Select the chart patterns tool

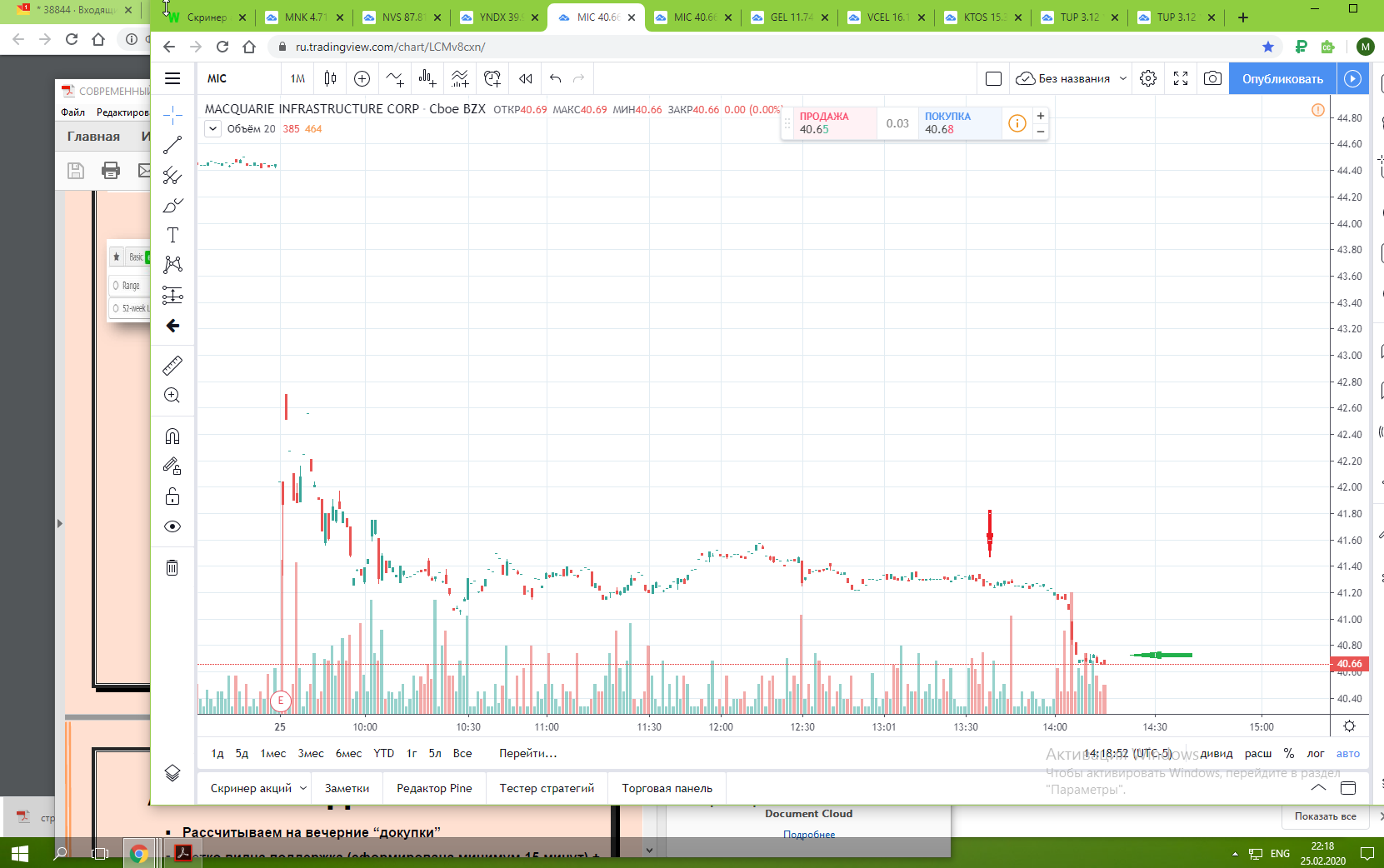172,265
